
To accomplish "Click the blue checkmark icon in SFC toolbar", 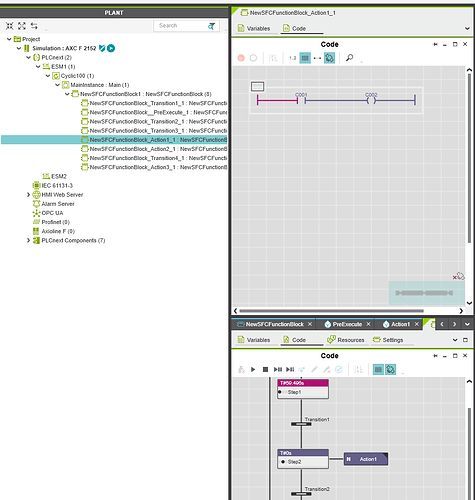I will click(x=339, y=369).
